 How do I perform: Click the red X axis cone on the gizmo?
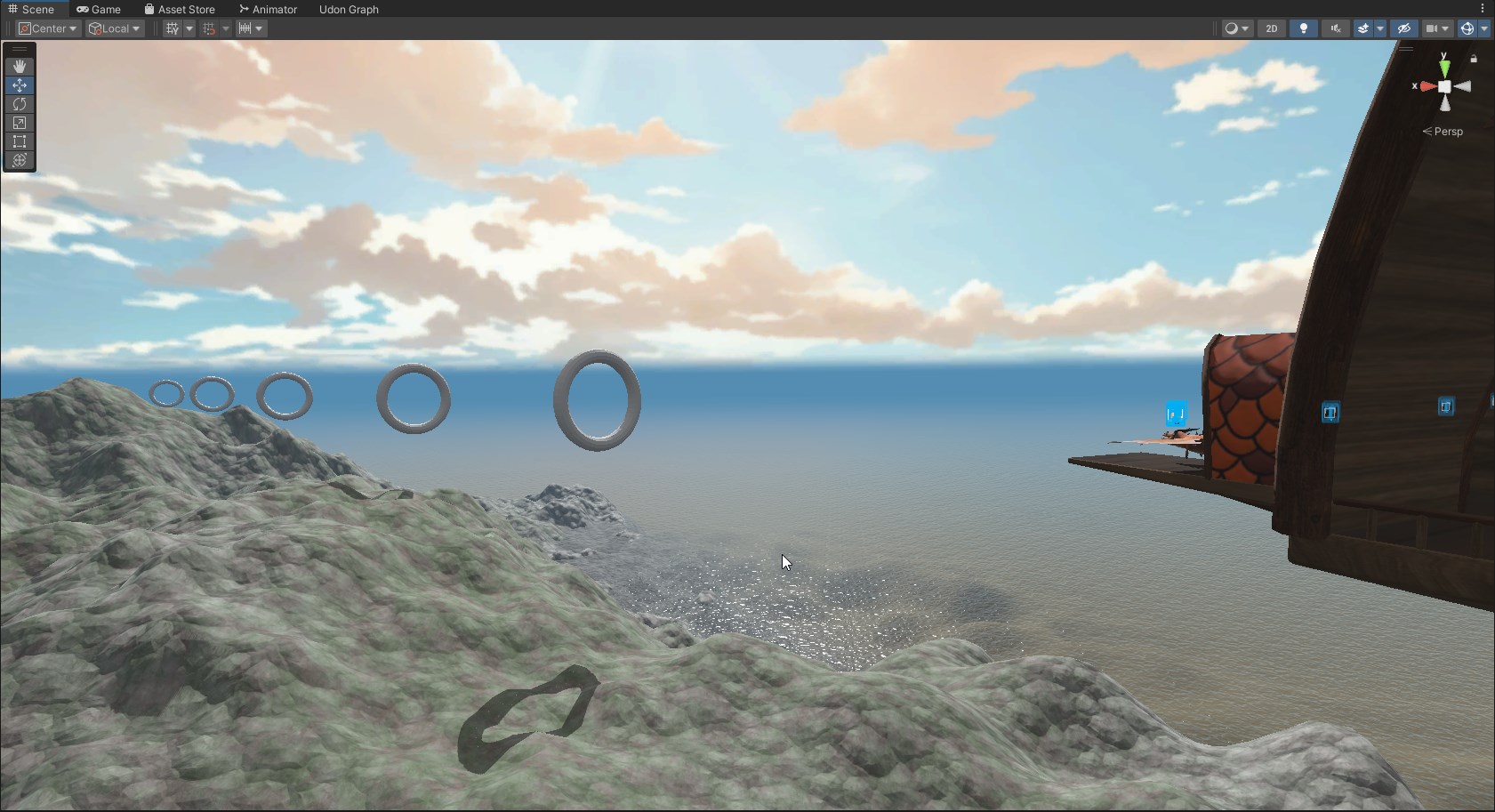click(x=1427, y=86)
